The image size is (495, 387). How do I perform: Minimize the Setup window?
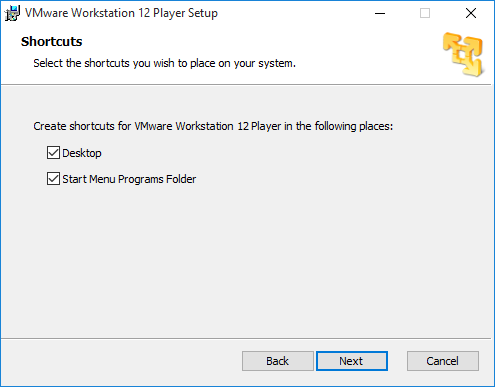380,13
